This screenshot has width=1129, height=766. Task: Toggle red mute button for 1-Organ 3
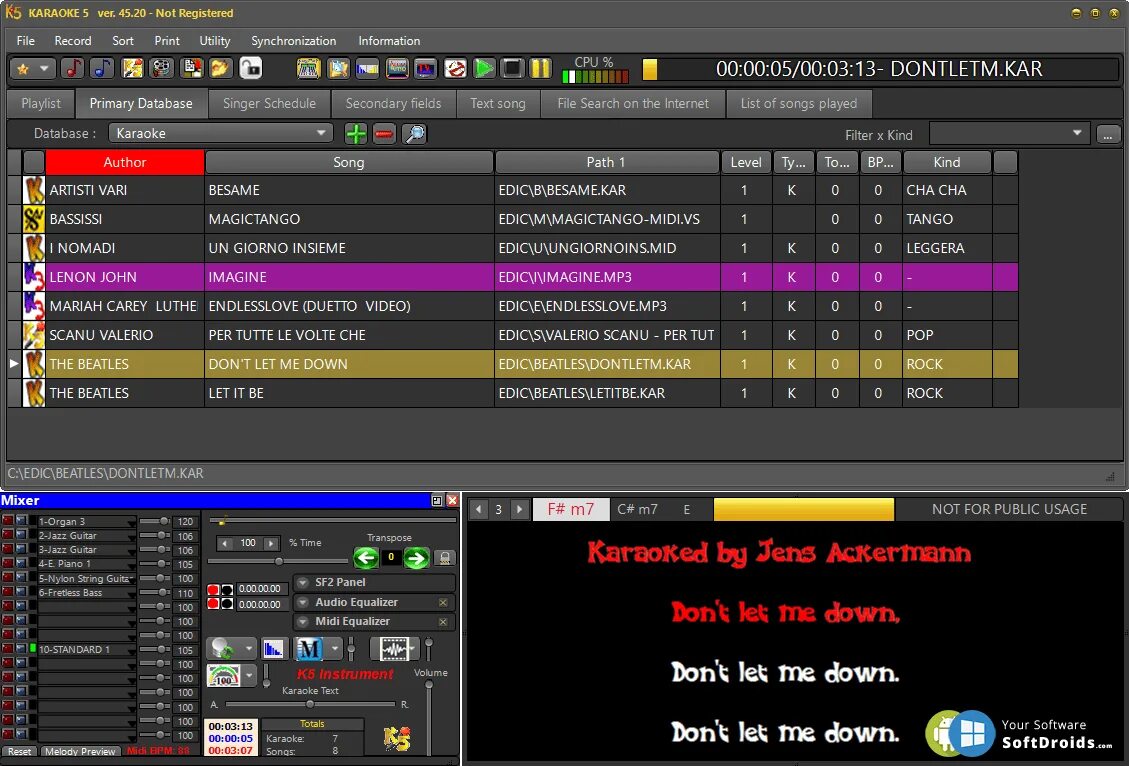pos(8,521)
